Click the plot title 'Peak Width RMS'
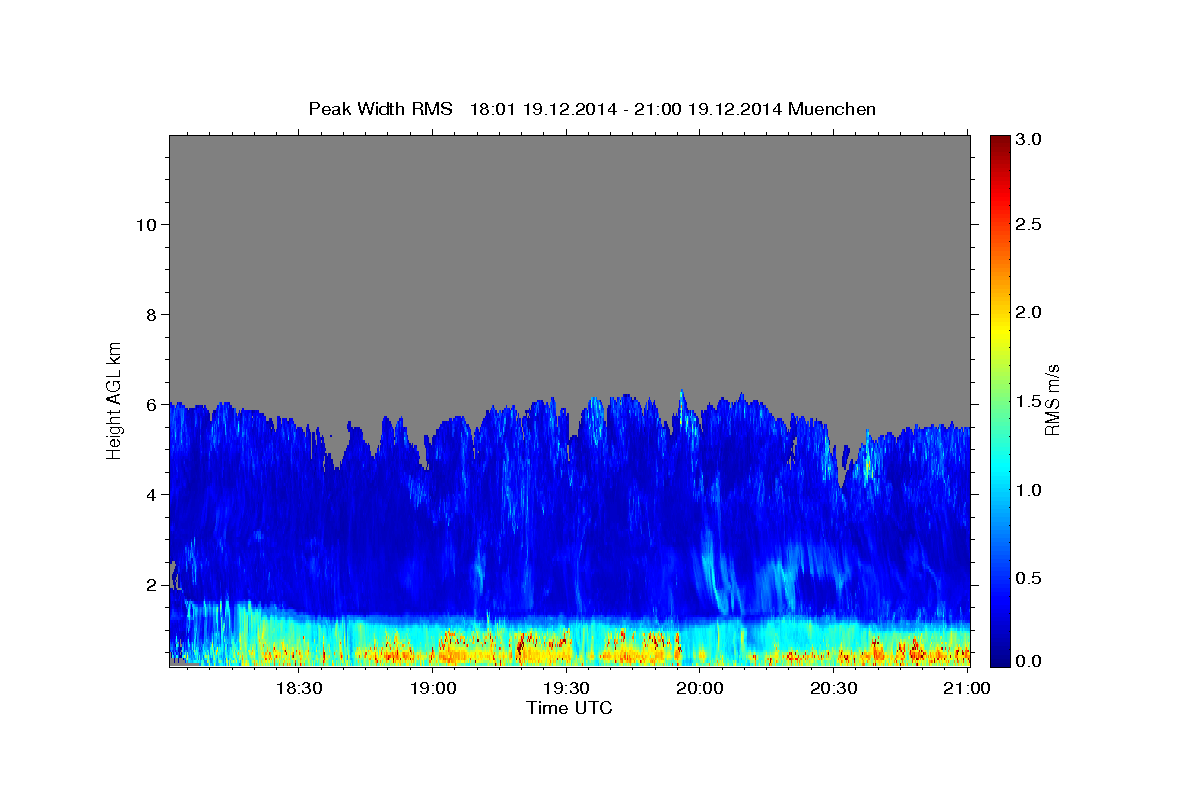 click(380, 109)
